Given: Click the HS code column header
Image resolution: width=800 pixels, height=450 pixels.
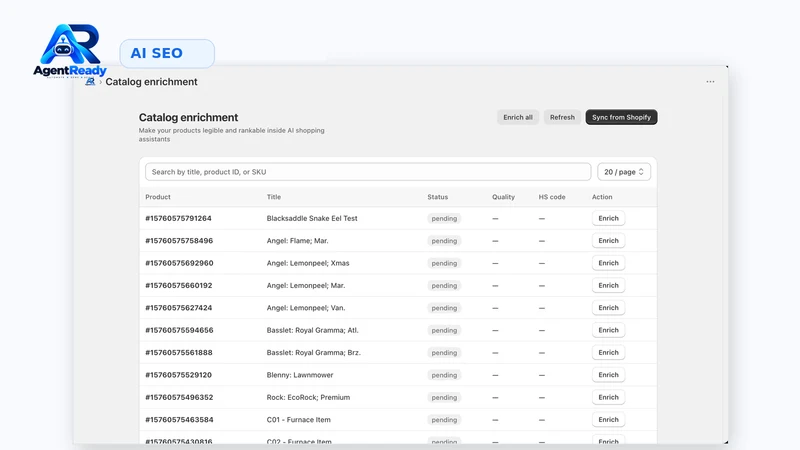Looking at the screenshot, I should 552,197.
